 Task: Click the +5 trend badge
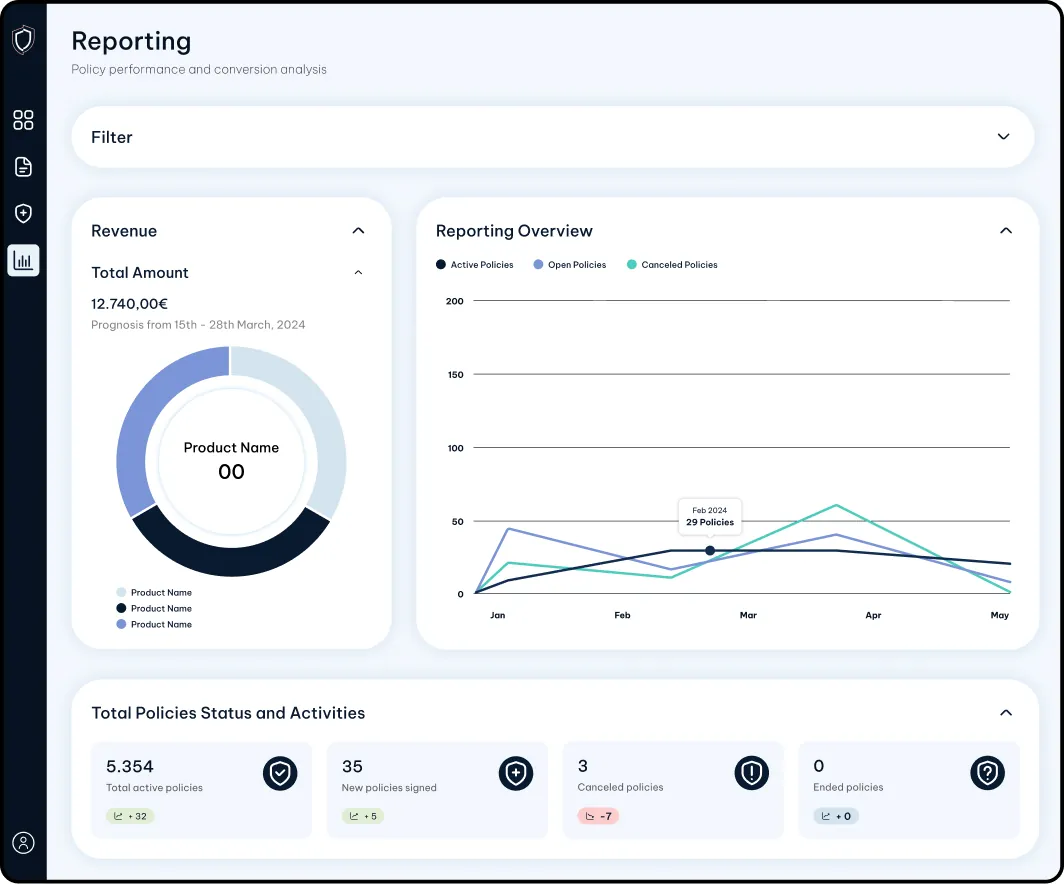click(362, 816)
